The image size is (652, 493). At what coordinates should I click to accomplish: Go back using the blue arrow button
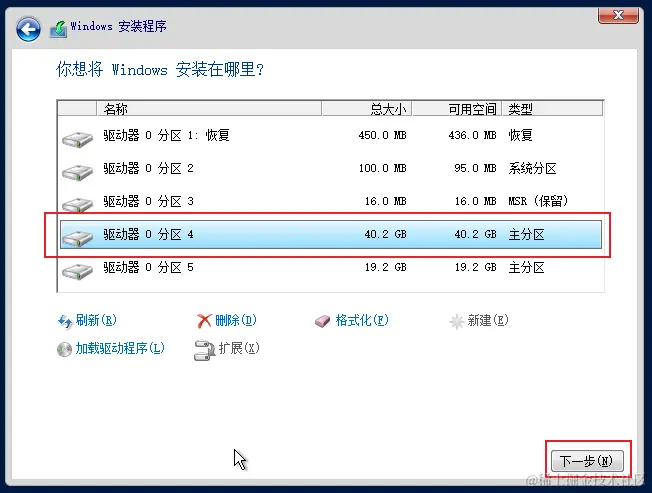click(28, 29)
